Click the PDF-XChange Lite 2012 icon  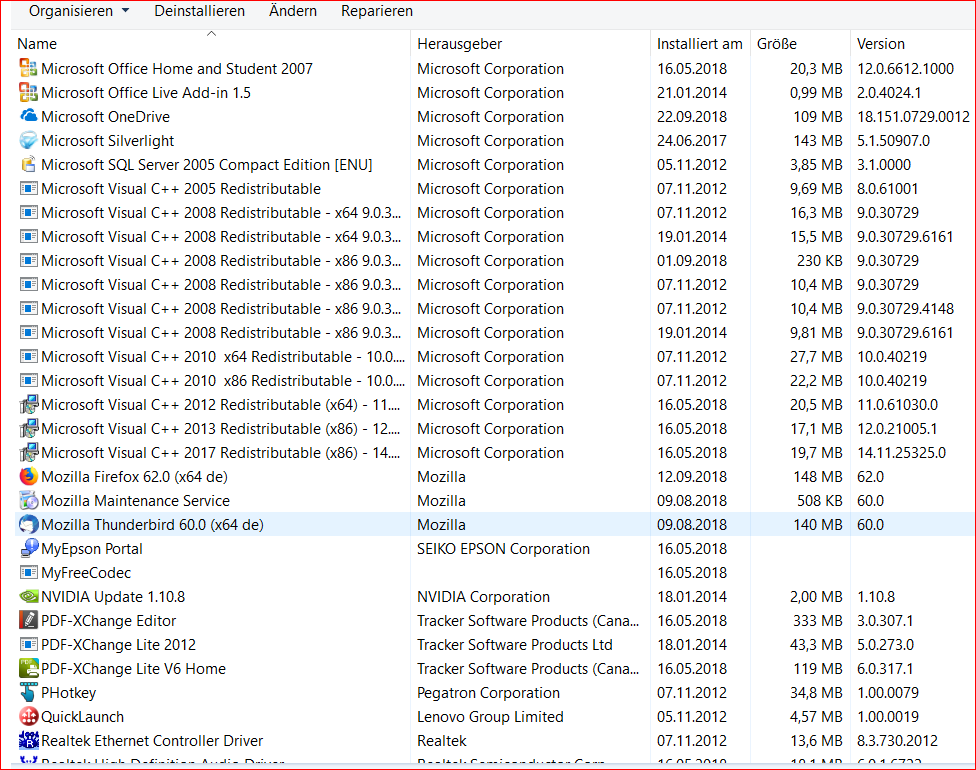click(x=29, y=645)
